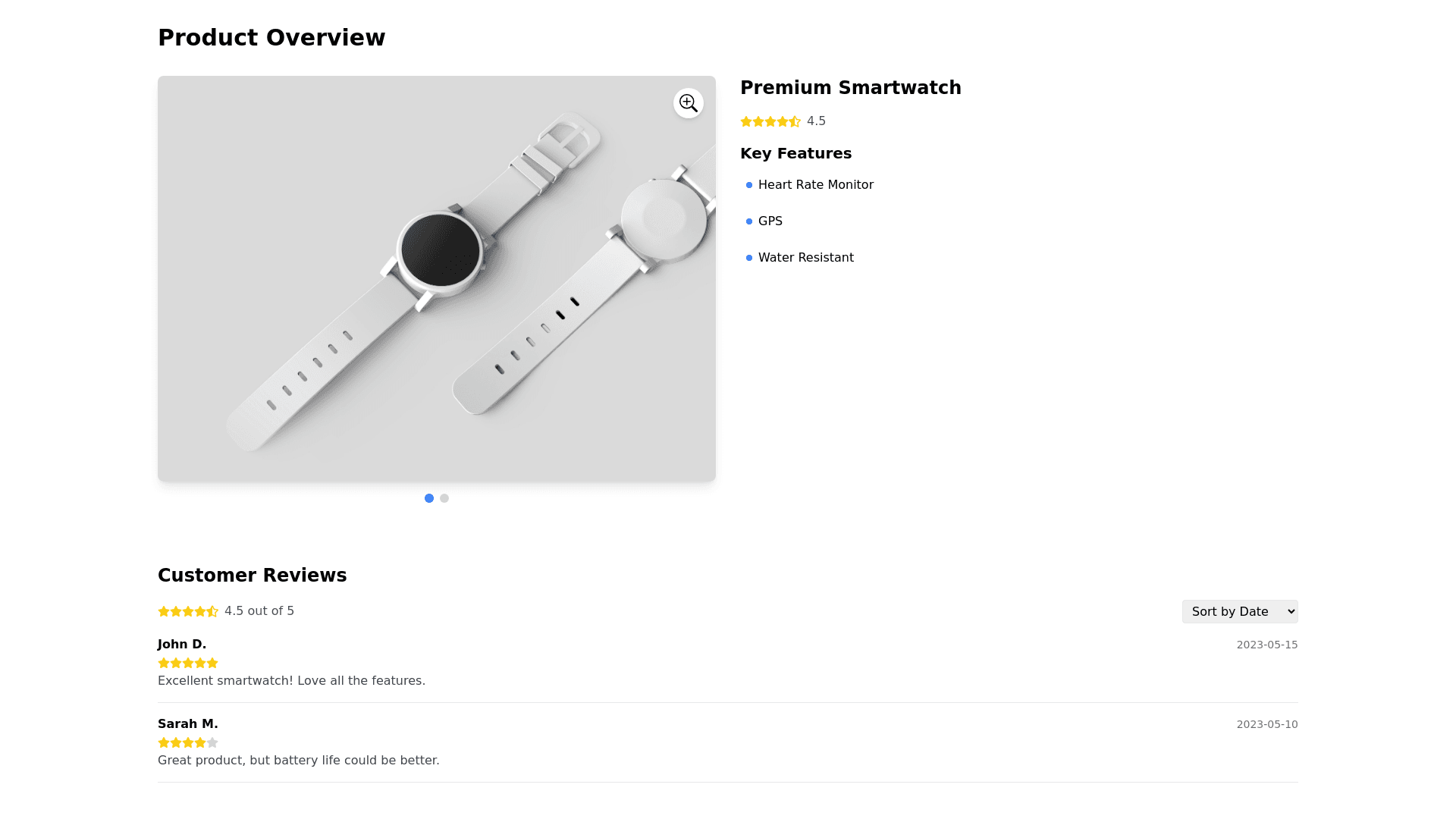Click the blue bullet beside GPS
The height and width of the screenshot is (819, 1456).
point(749,221)
